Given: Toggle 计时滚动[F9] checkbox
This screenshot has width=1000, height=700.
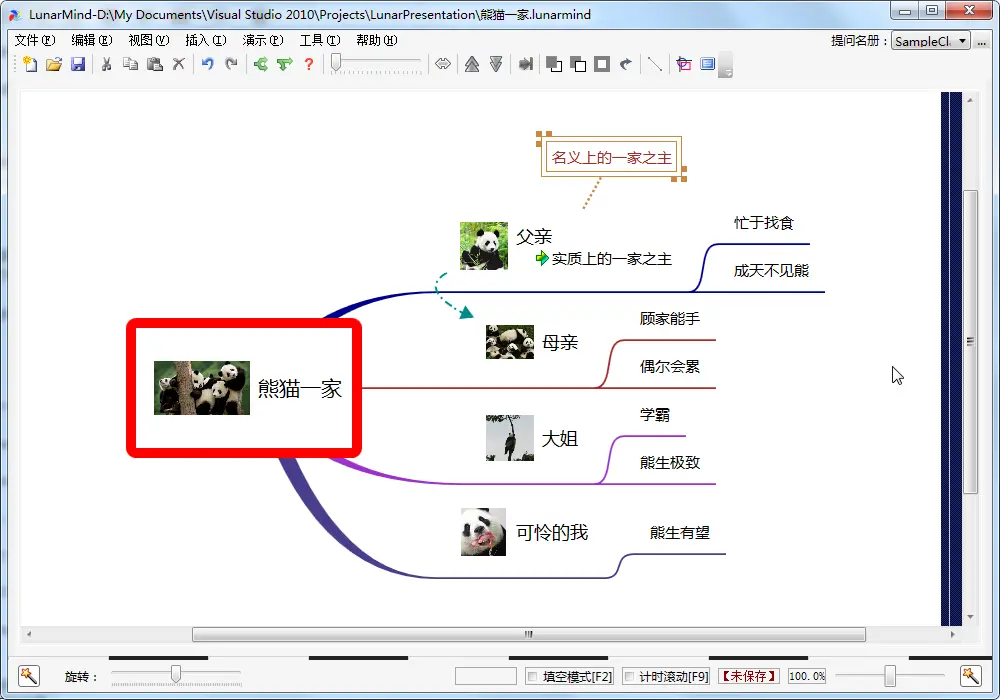Looking at the screenshot, I should [x=629, y=676].
